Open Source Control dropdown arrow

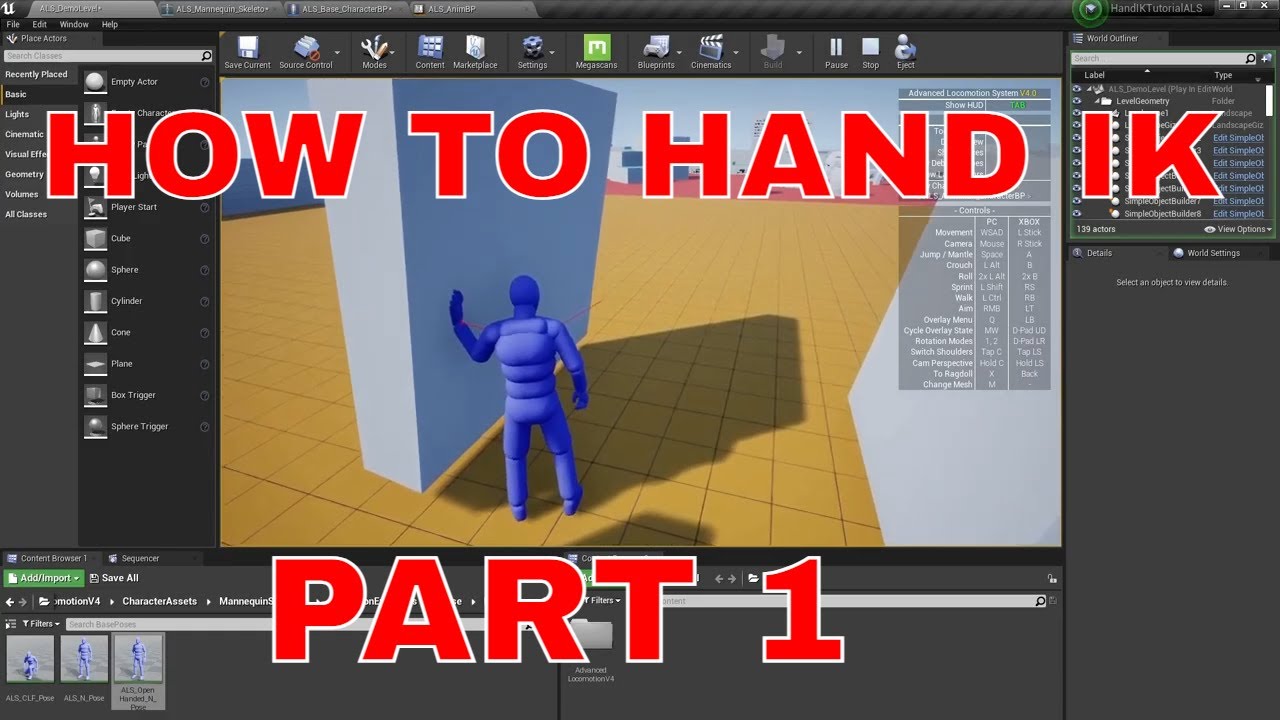coord(337,51)
